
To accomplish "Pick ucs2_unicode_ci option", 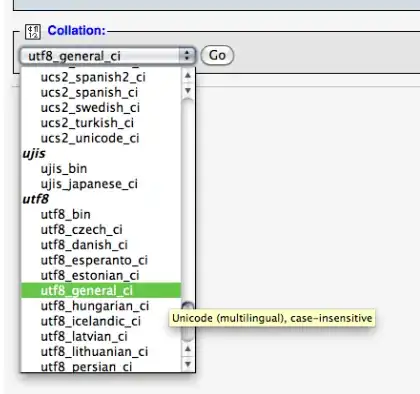I will pyautogui.click(x=101, y=138).
